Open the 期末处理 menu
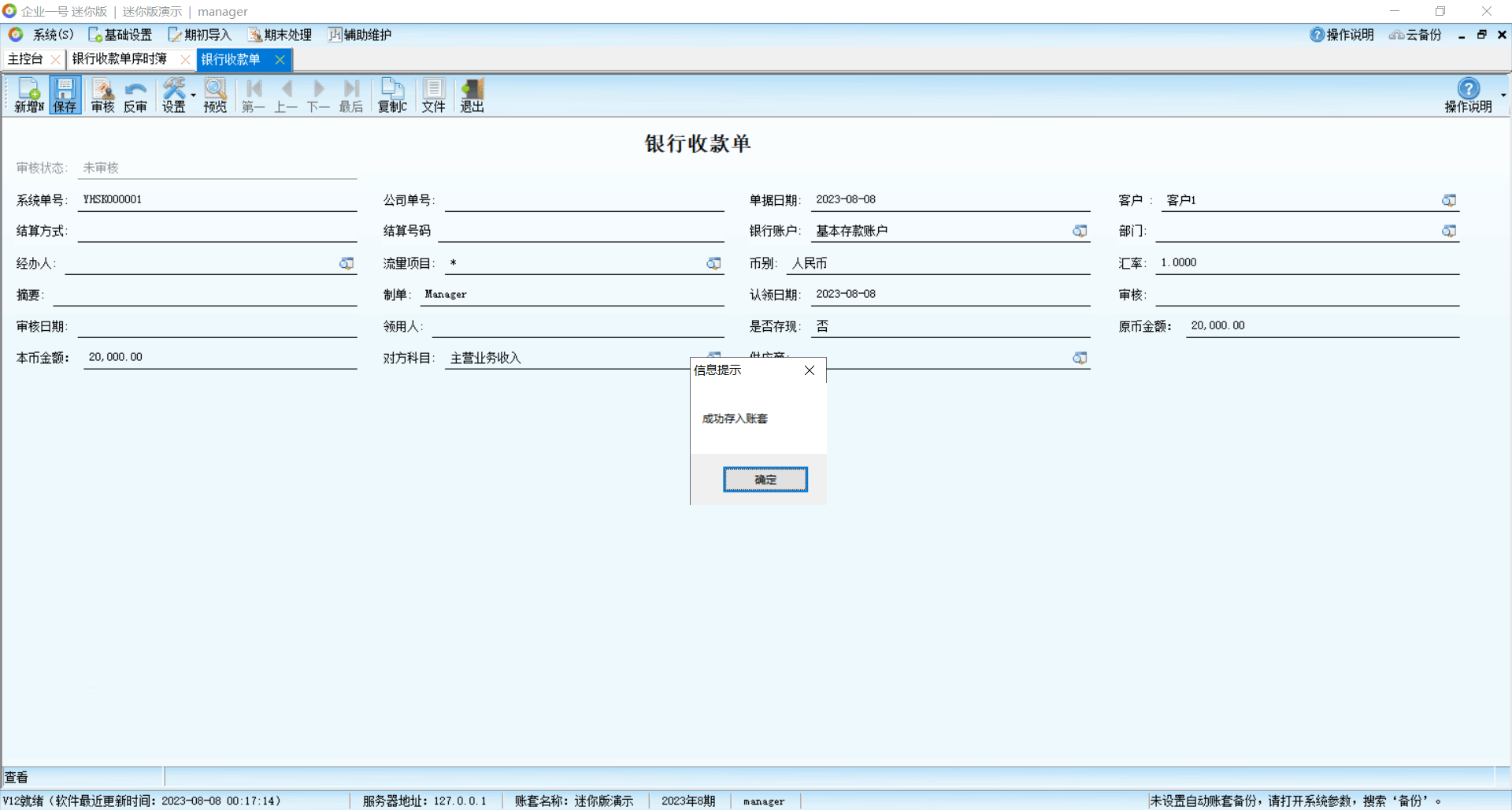This screenshot has height=810, width=1512. 280,35
